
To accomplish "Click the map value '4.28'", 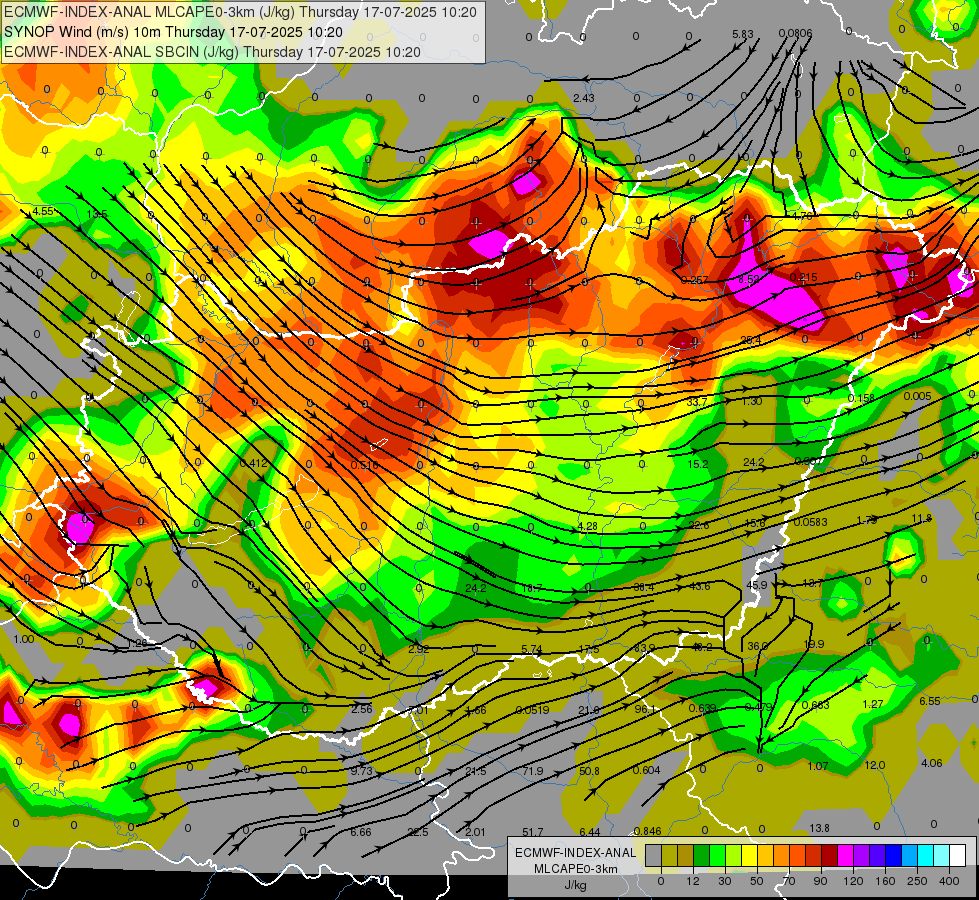I will click(x=587, y=527).
